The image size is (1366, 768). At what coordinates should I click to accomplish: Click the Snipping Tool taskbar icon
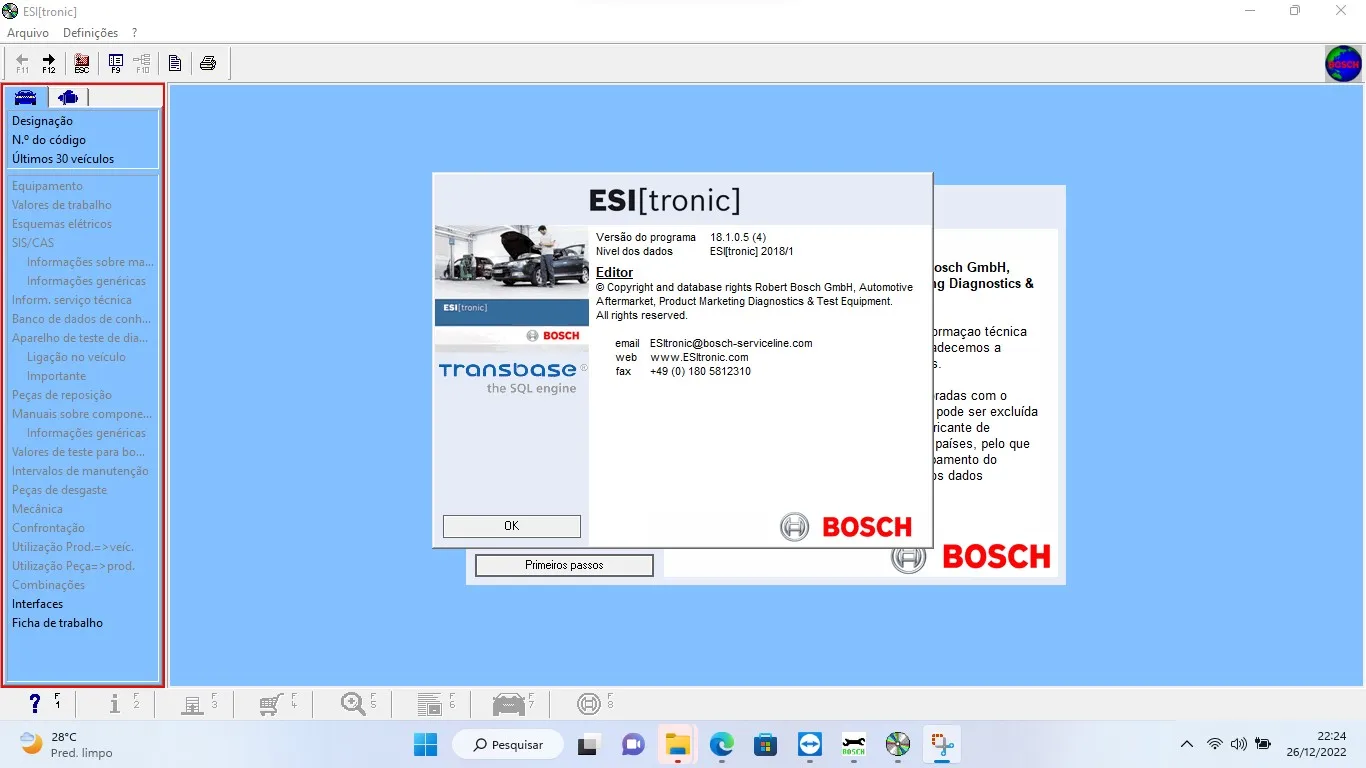click(942, 744)
